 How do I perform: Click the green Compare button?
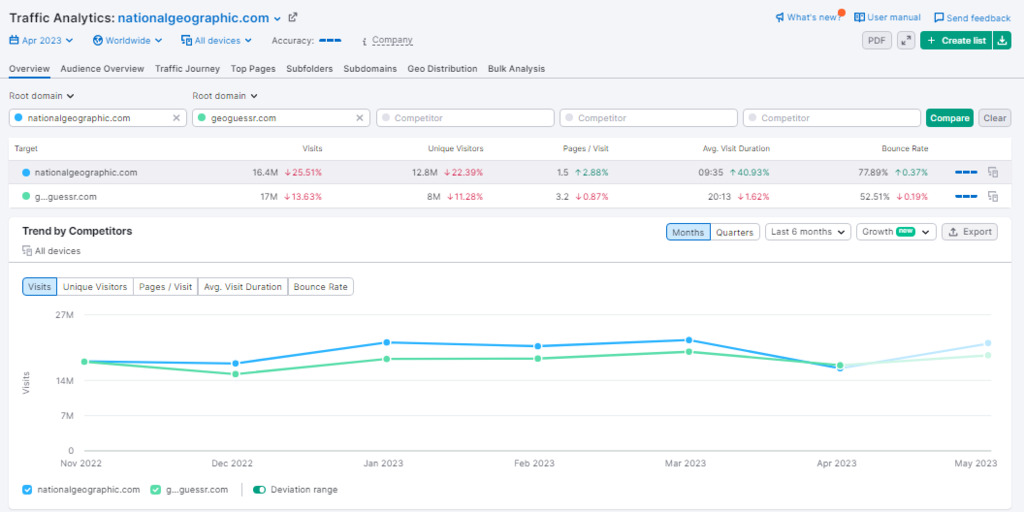[950, 118]
